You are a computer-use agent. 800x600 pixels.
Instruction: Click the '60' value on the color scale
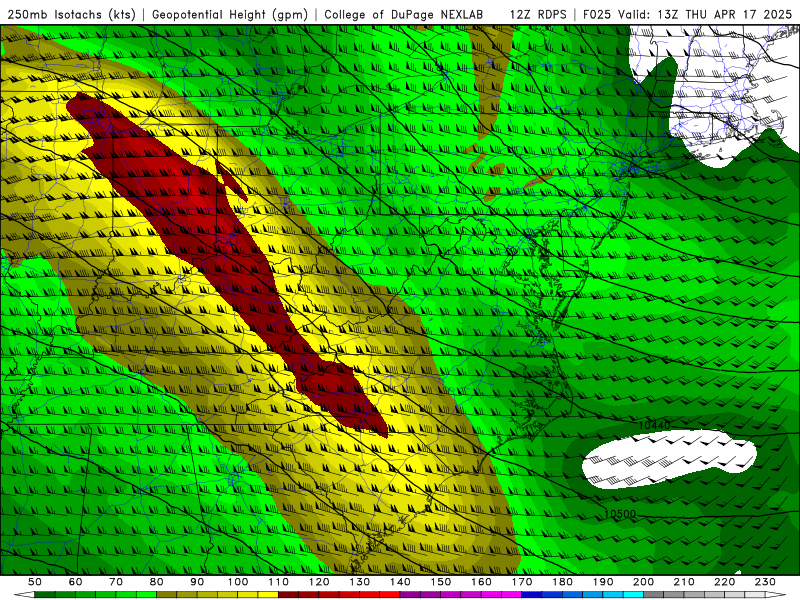pyautogui.click(x=76, y=582)
